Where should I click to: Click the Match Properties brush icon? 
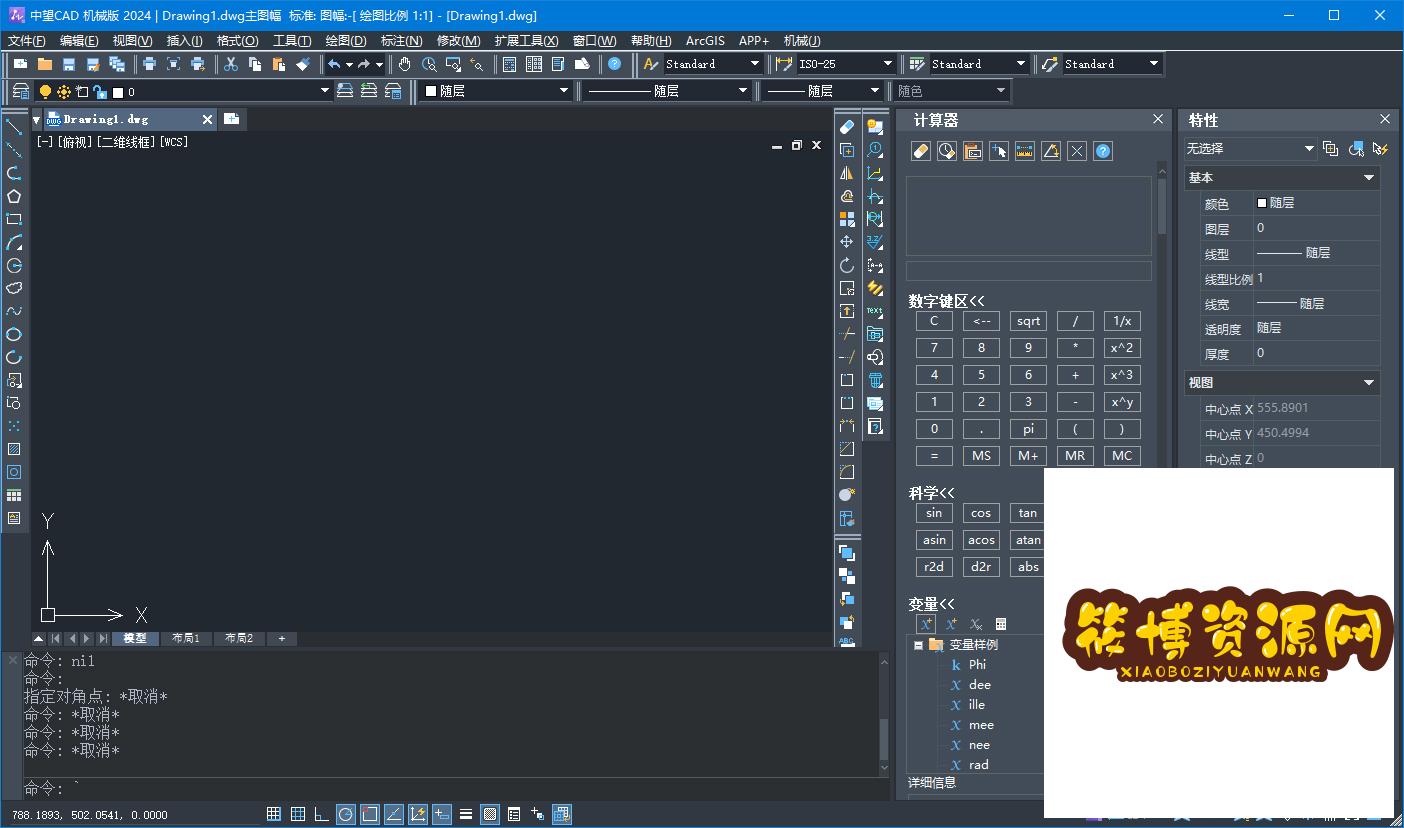(x=303, y=64)
